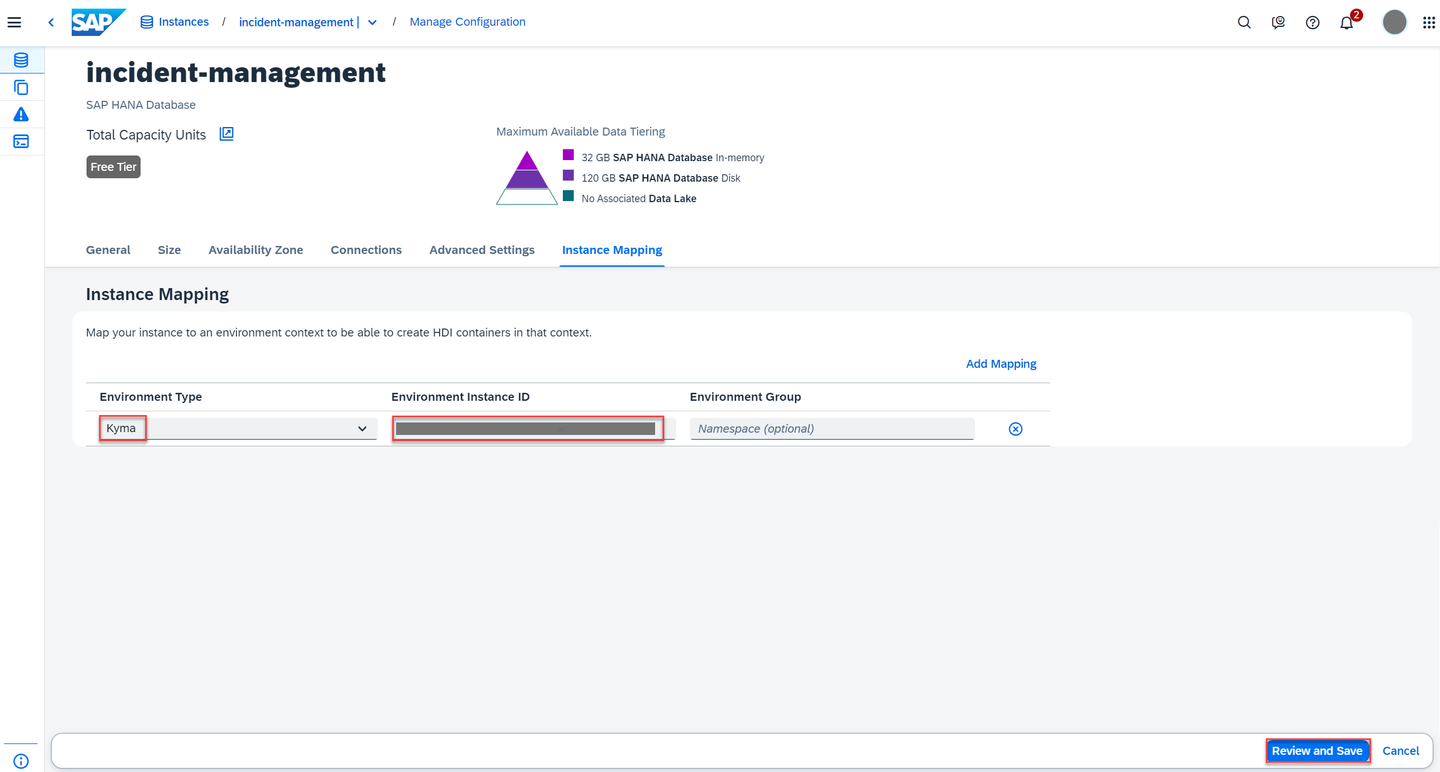Select the Instance Mapping tab
Image resolution: width=1440 pixels, height=772 pixels.
click(612, 250)
